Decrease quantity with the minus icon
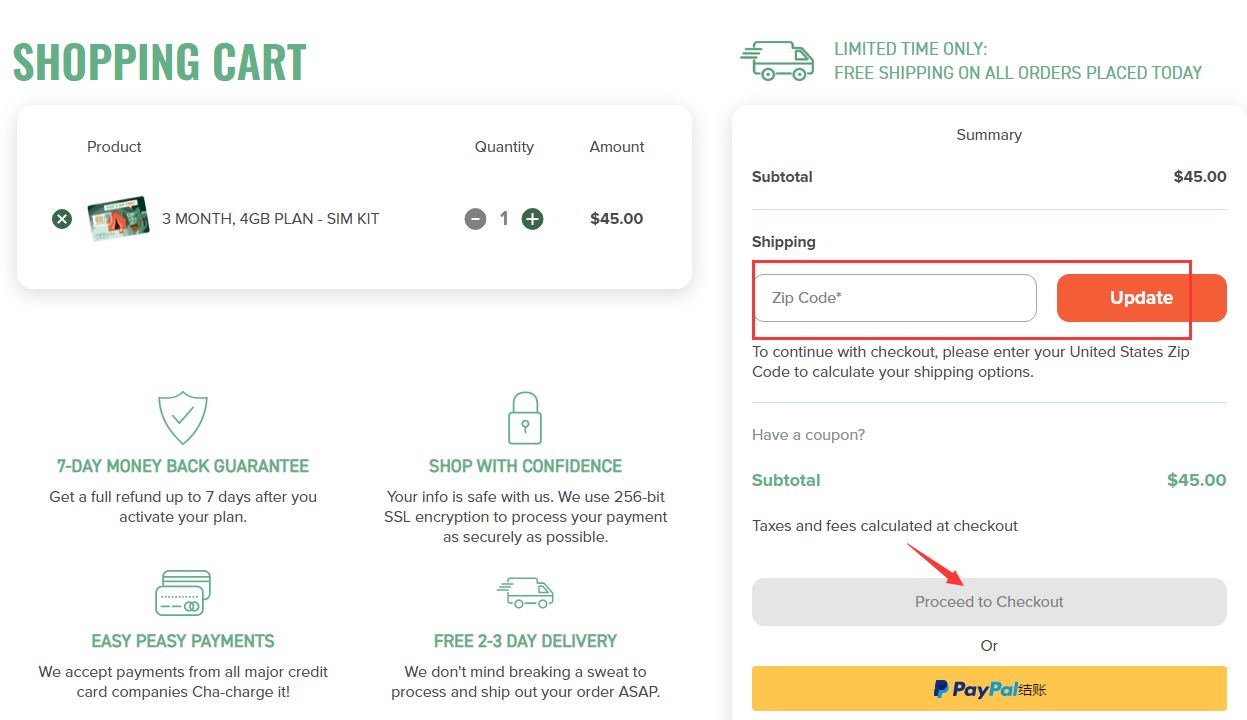1247x720 pixels. click(475, 219)
